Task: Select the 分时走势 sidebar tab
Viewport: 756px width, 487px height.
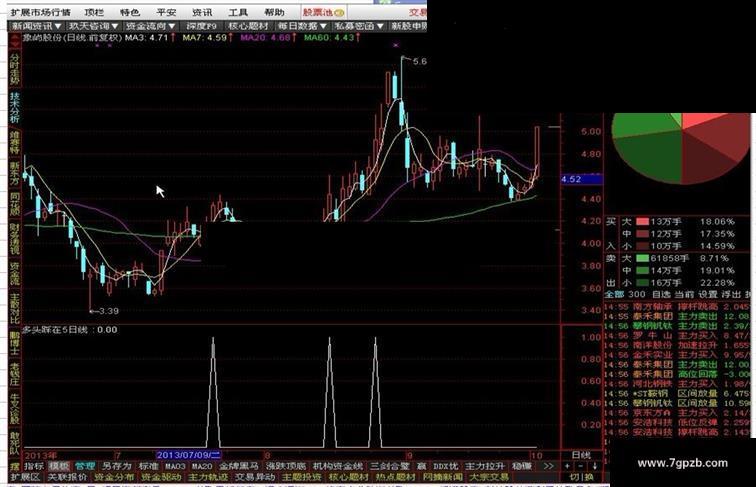Action: [x=14, y=68]
